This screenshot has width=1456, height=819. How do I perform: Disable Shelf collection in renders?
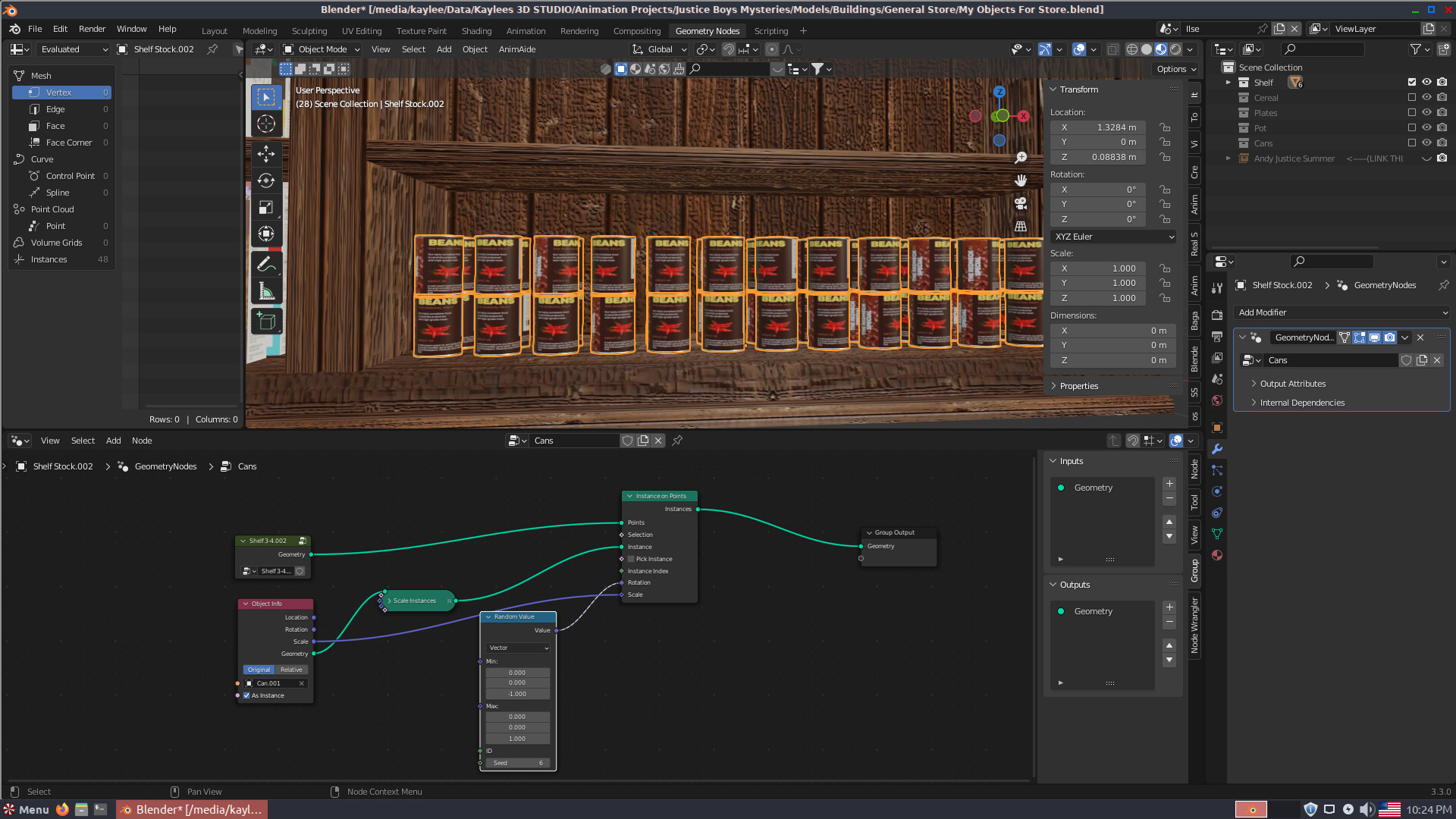1442,82
